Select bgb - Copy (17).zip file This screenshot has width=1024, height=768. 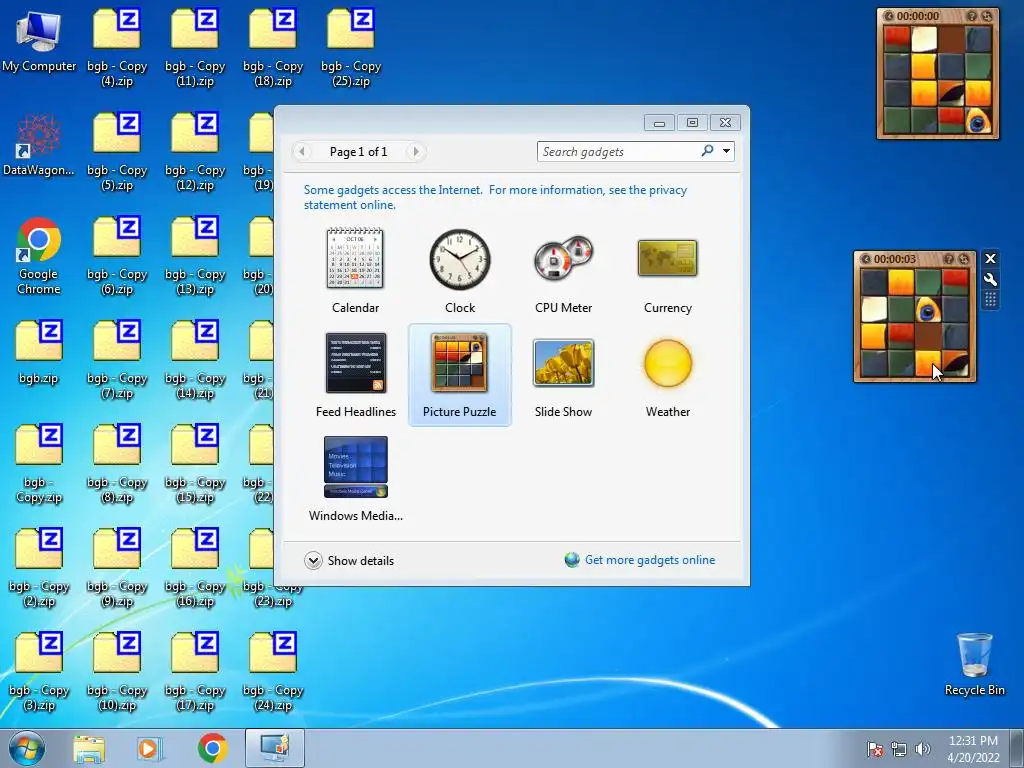195,671
